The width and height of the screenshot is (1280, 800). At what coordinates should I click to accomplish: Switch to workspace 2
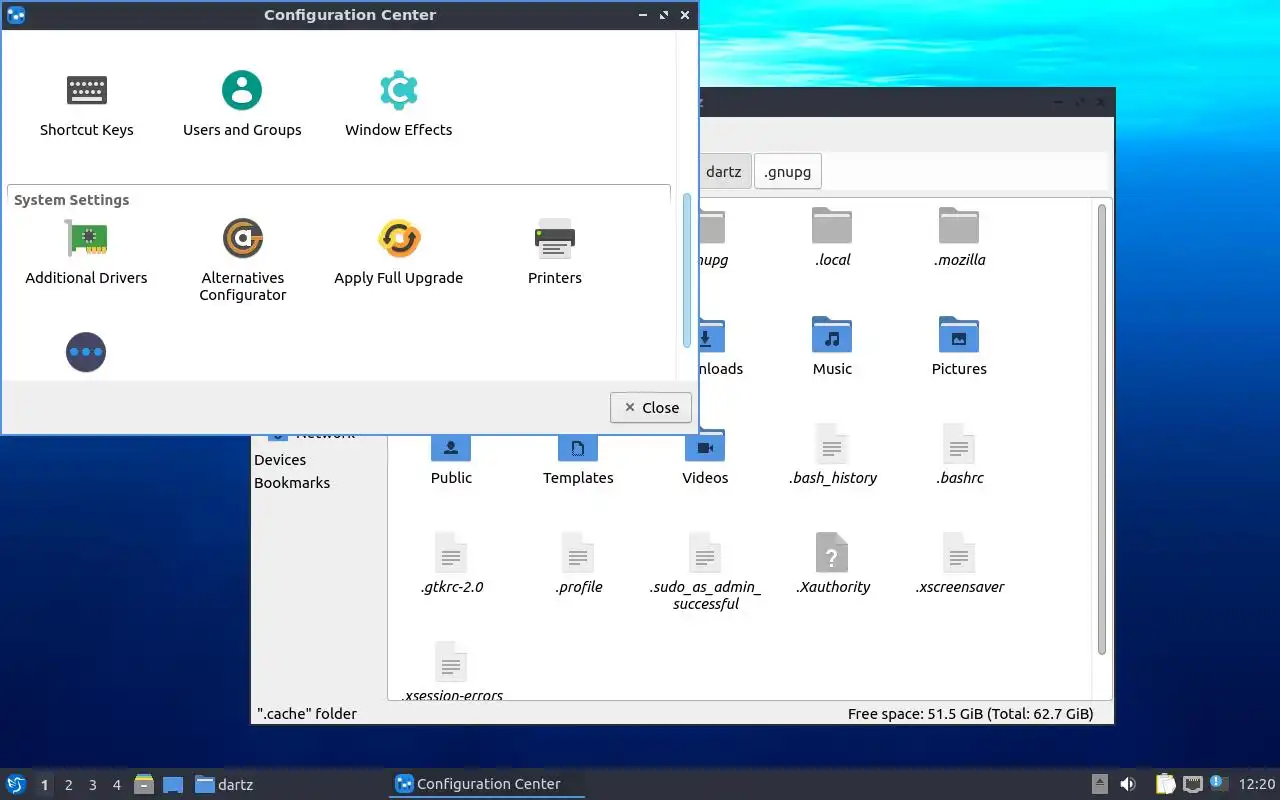(68, 785)
